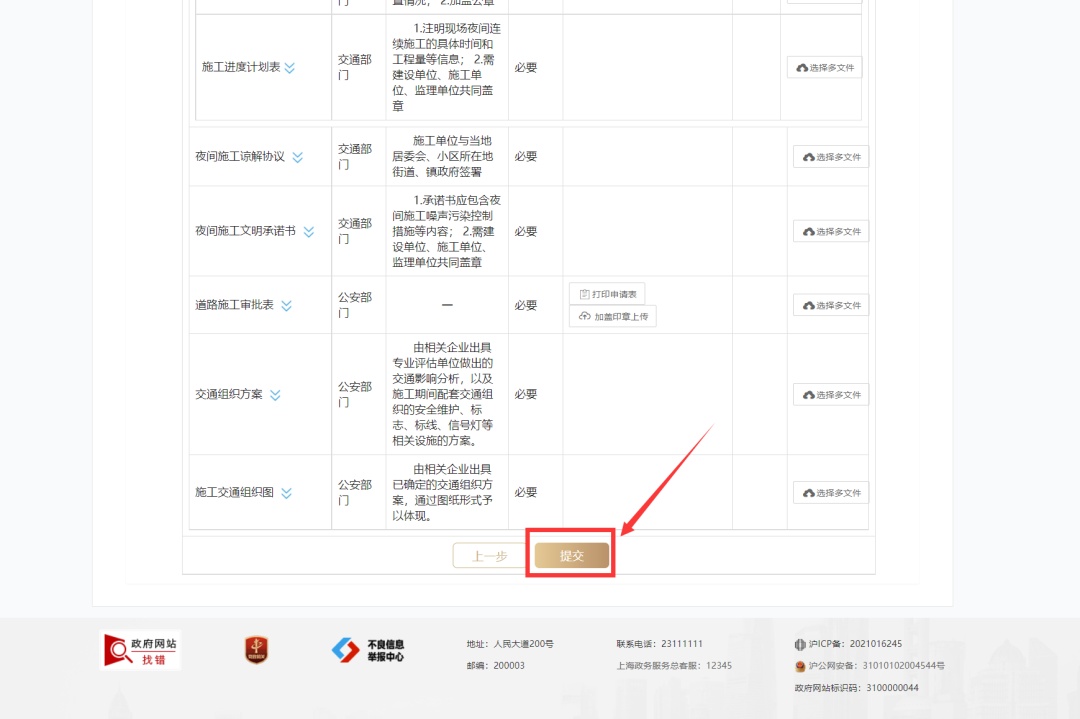Click 加盖印章上传 button
The image size is (1080, 719).
coord(613,316)
